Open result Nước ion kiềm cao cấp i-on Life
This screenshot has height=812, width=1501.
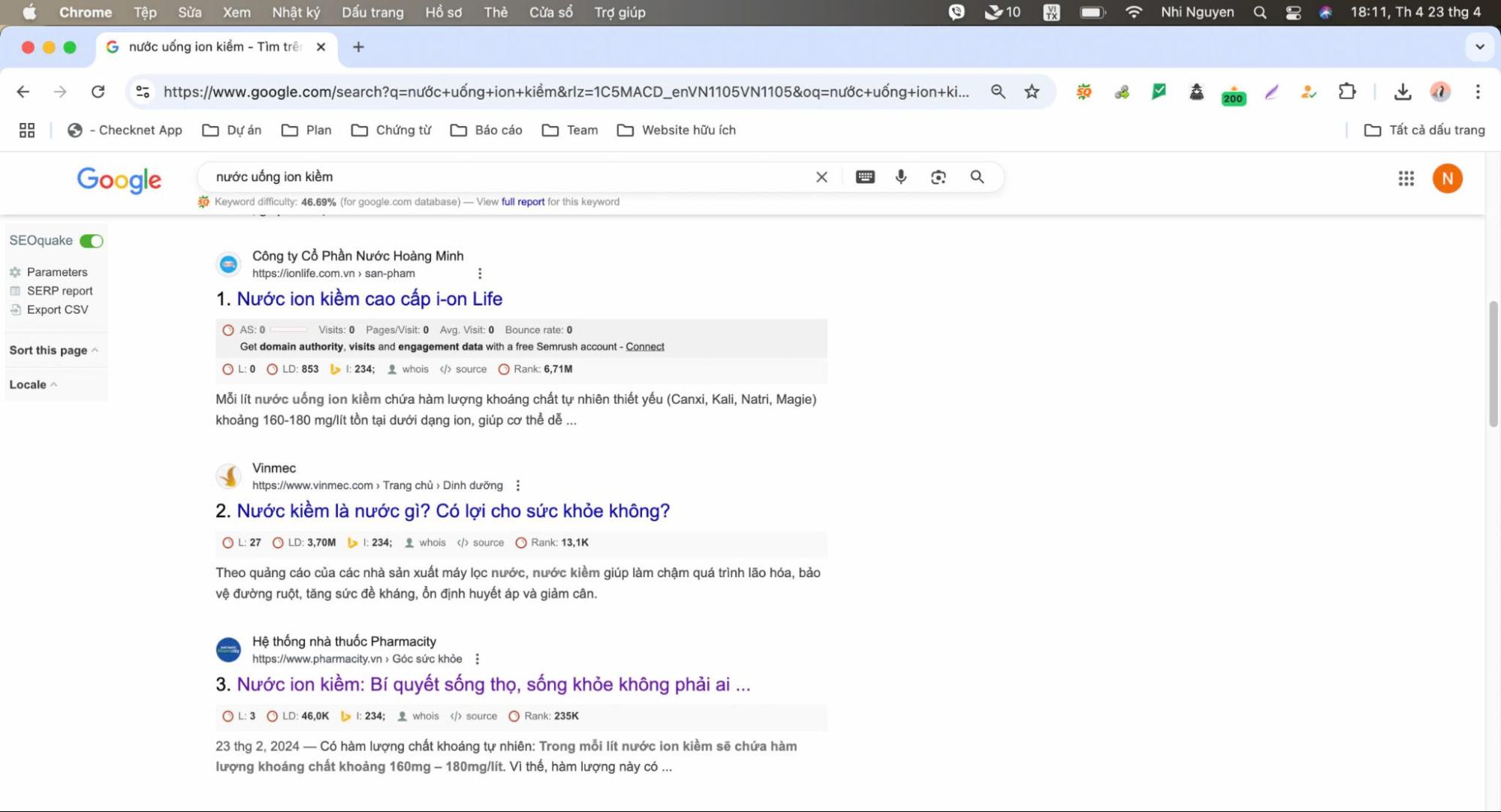pyautogui.click(x=369, y=299)
